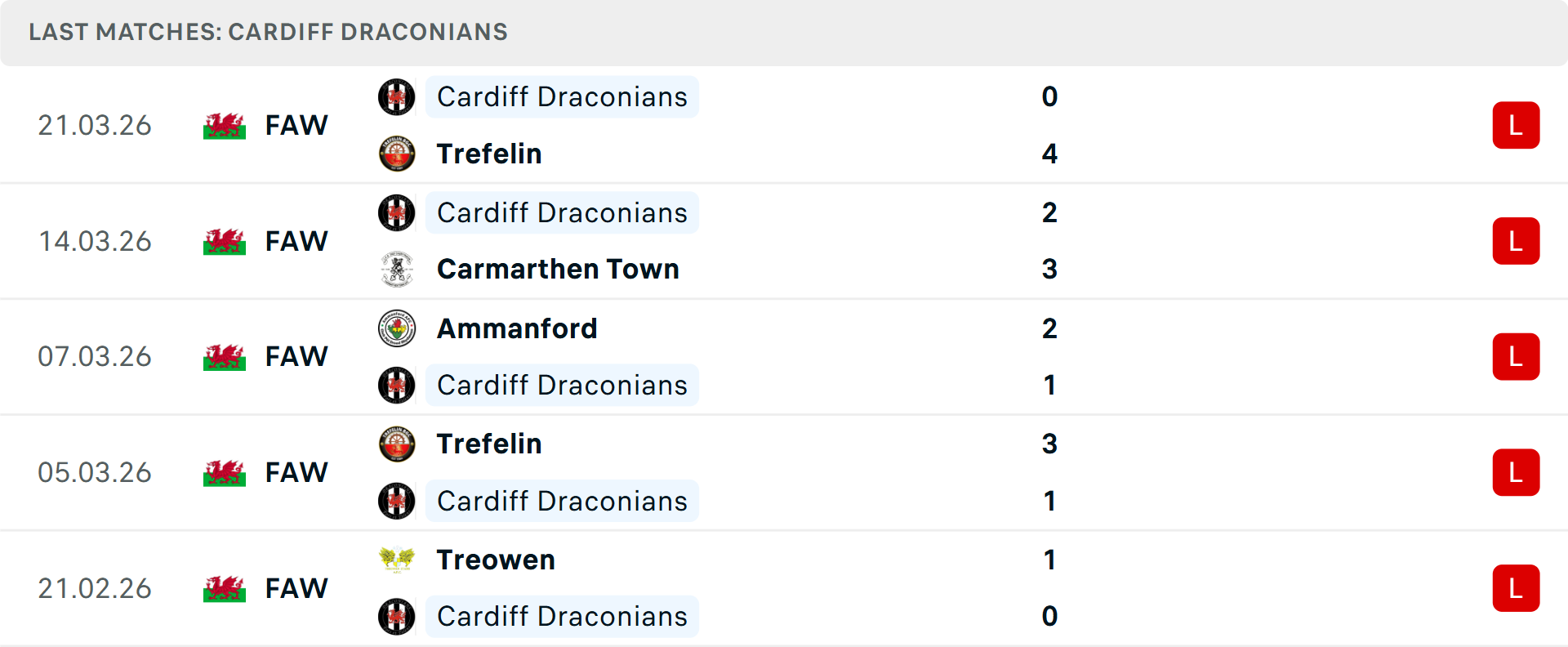Select the Trefelin club badge icon
Image resolution: width=1568 pixels, height=647 pixels.
[397, 153]
